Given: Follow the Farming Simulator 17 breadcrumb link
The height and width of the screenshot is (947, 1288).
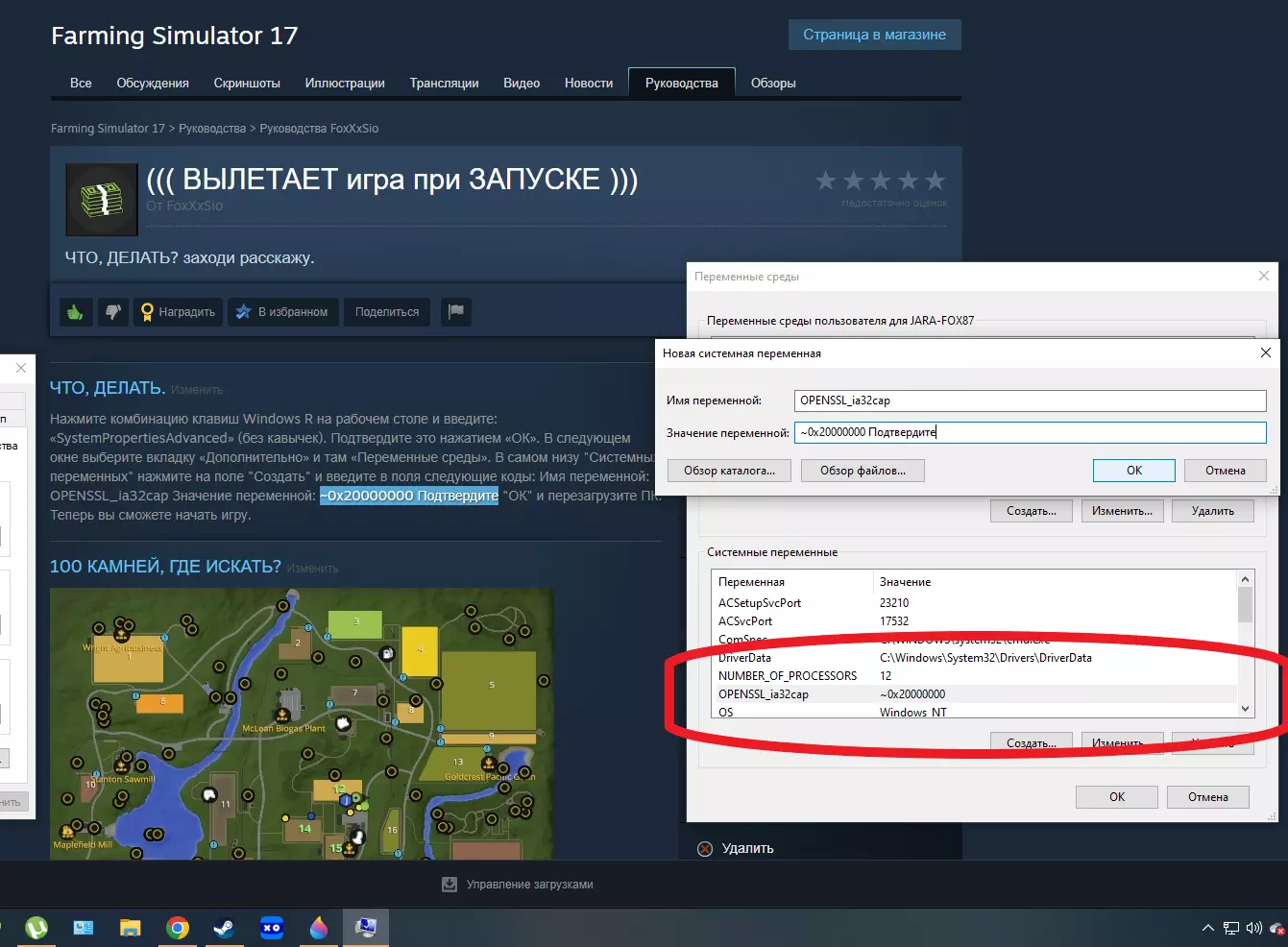Looking at the screenshot, I should click(x=108, y=128).
